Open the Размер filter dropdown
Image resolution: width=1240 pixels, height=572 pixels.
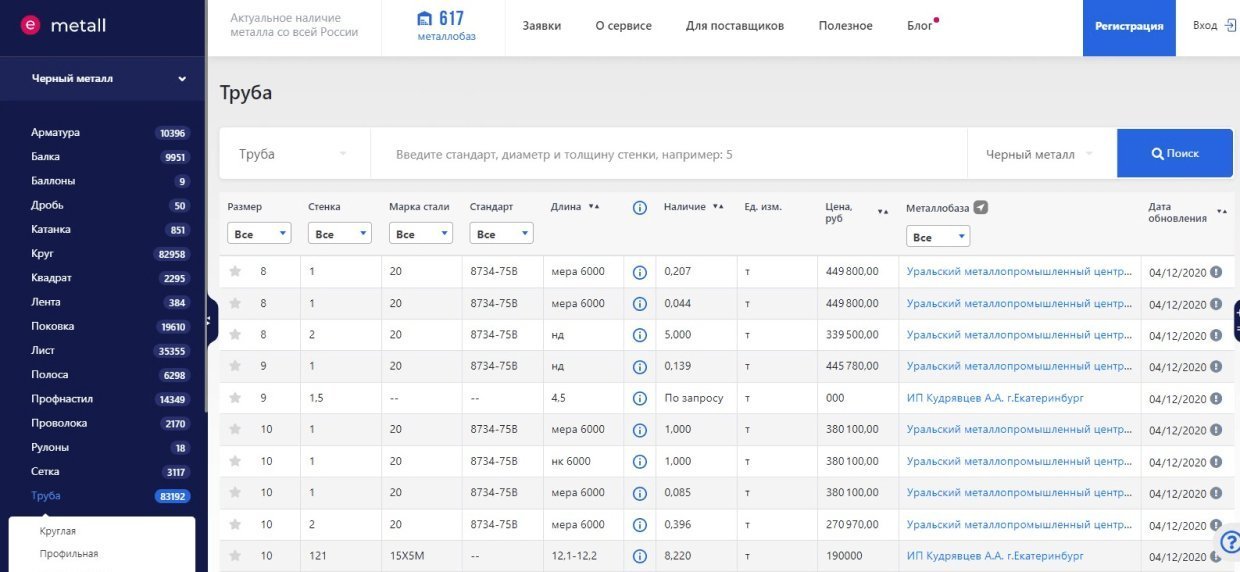pyautogui.click(x=259, y=234)
